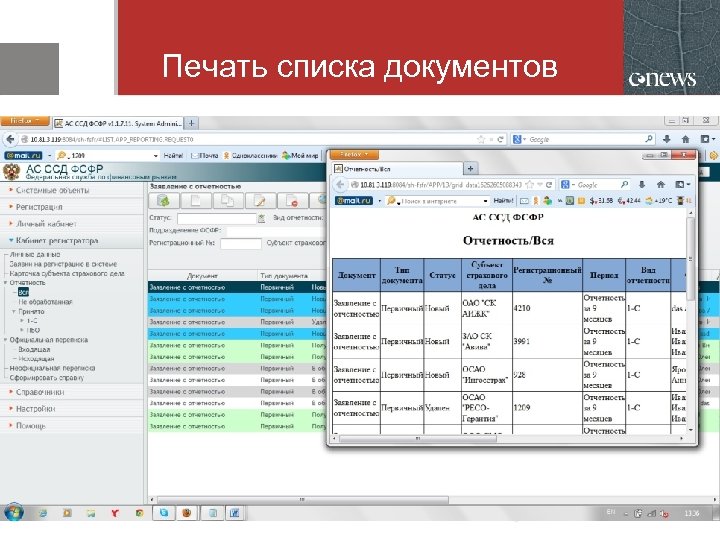Collapse the Кабинет регистратора sidebar section
Image resolution: width=720 pixels, height=540 pixels.
point(57,240)
